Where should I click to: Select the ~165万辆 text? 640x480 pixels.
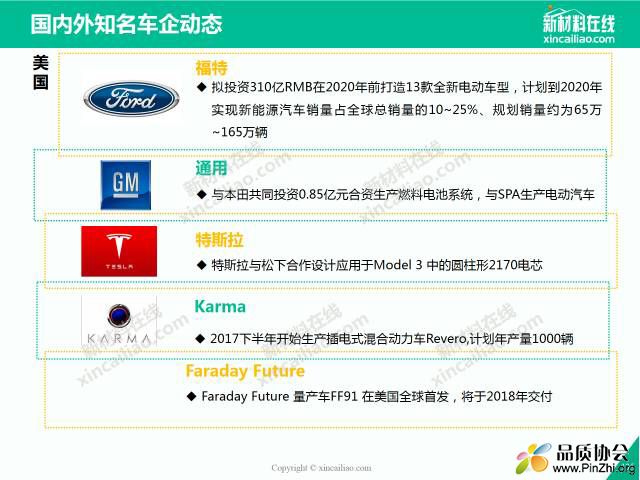coord(240,132)
